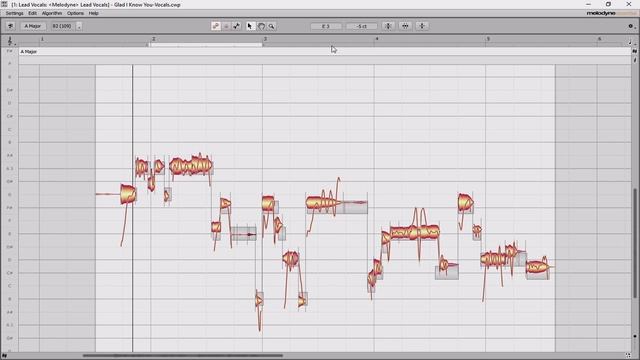The image size is (640, 360).
Task: Open the Edit menu
Action: point(32,13)
